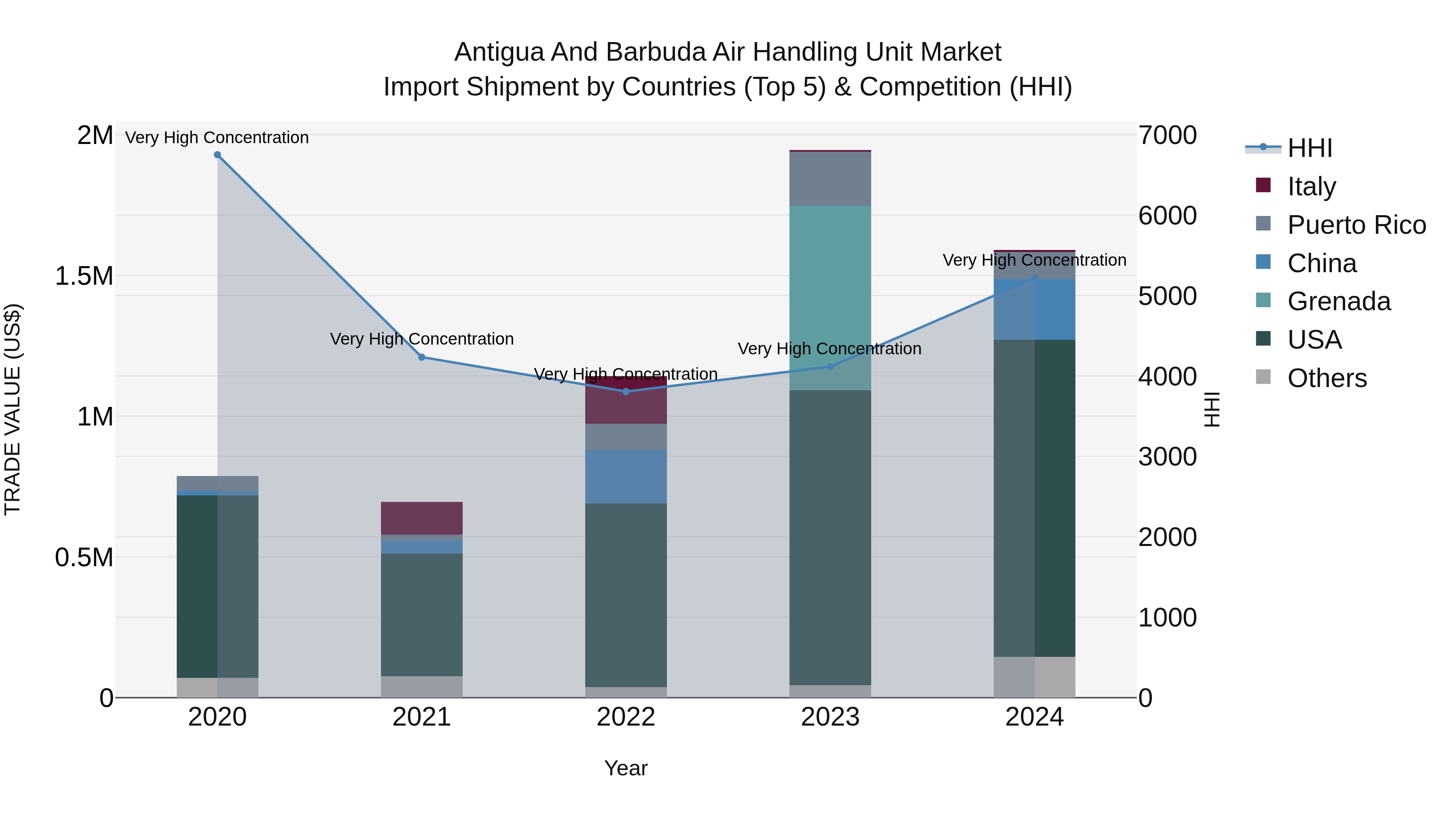Toggle Puerto Rico series in legend
1456x819 pixels.
coord(1341,224)
